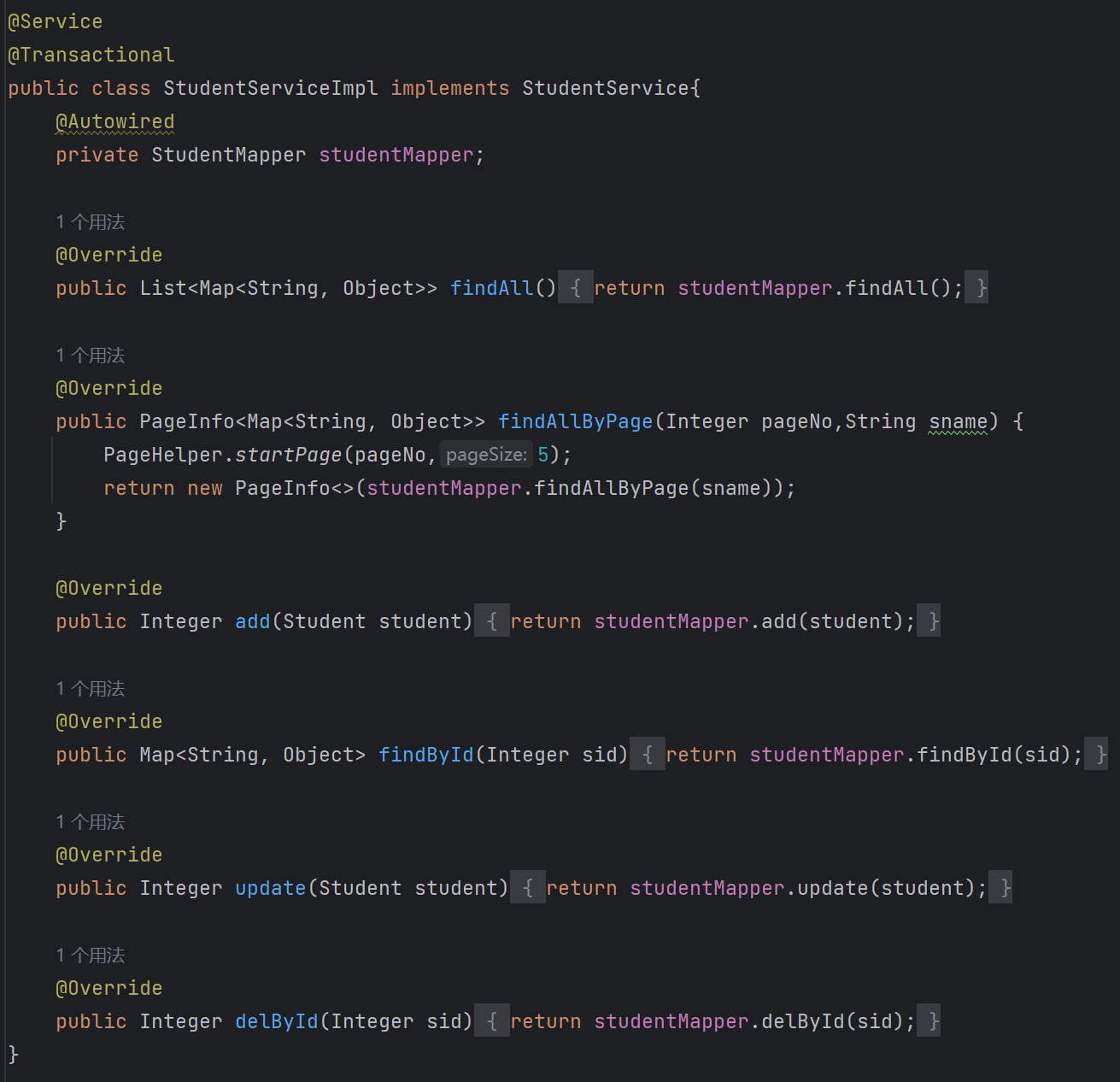Click the pageSize parameter inlay hint
The width and height of the screenshot is (1120, 1082).
486,454
